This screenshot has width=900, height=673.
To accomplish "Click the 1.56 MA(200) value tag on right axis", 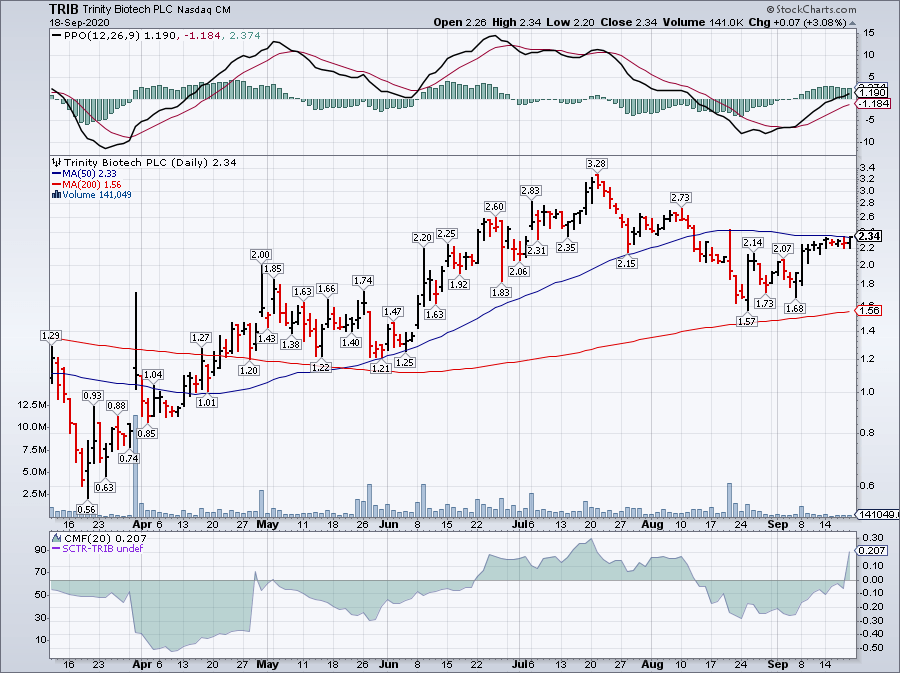I will point(870,310).
